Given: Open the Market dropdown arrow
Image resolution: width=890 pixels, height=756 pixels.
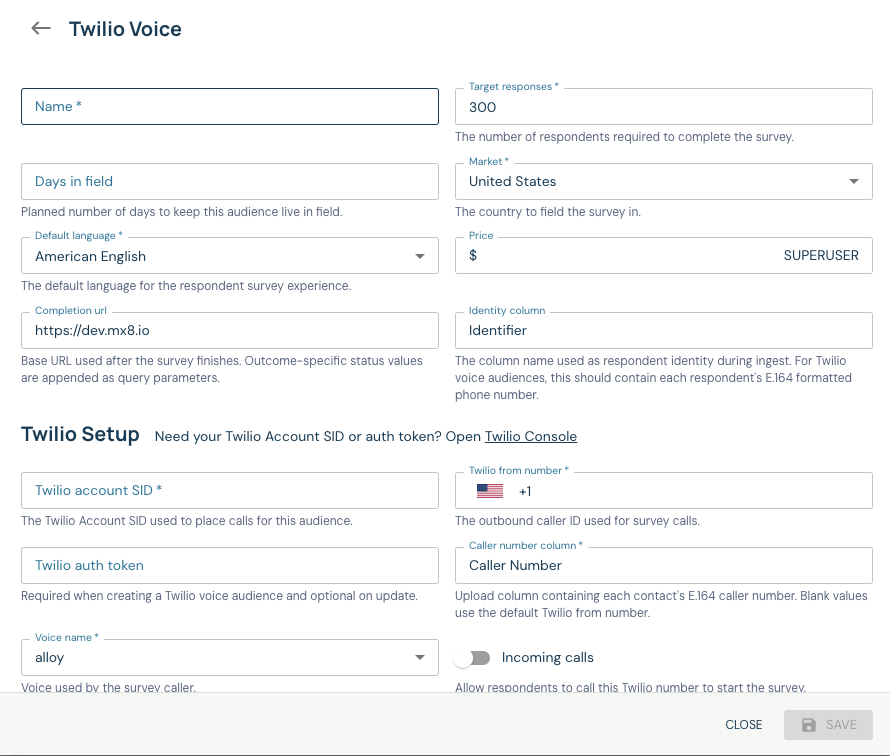Looking at the screenshot, I should point(854,182).
